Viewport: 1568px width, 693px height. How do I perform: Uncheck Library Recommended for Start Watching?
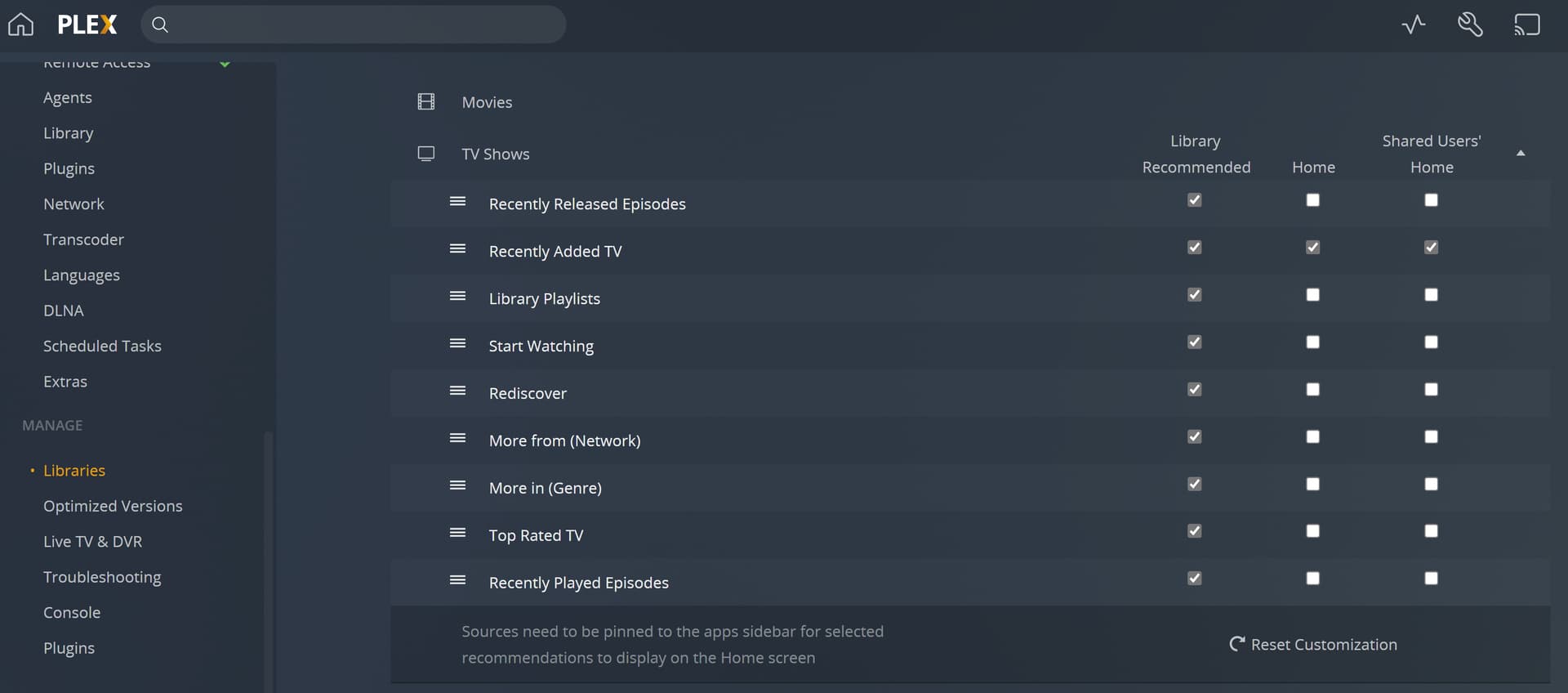pos(1194,342)
